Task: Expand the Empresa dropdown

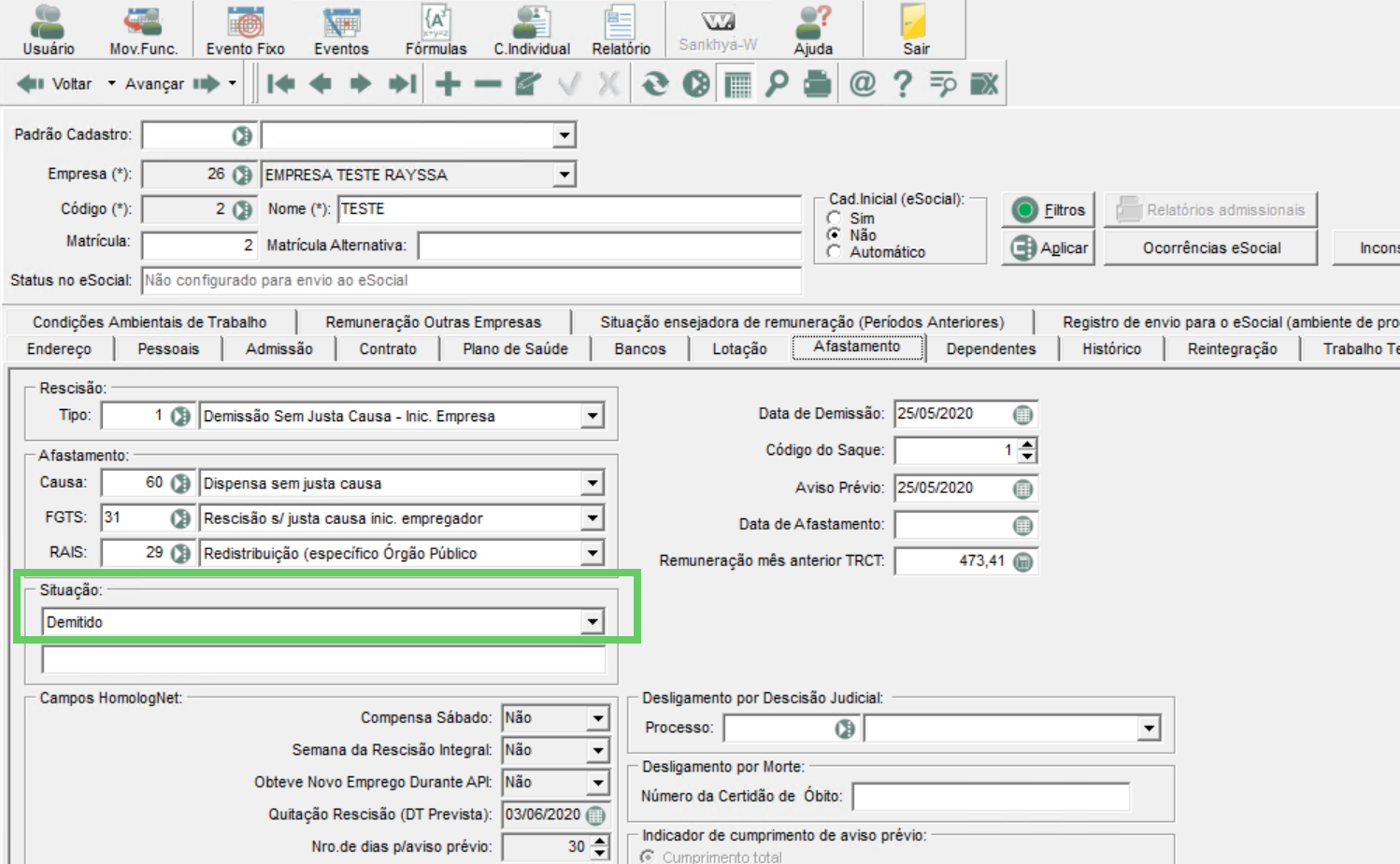Action: click(564, 175)
